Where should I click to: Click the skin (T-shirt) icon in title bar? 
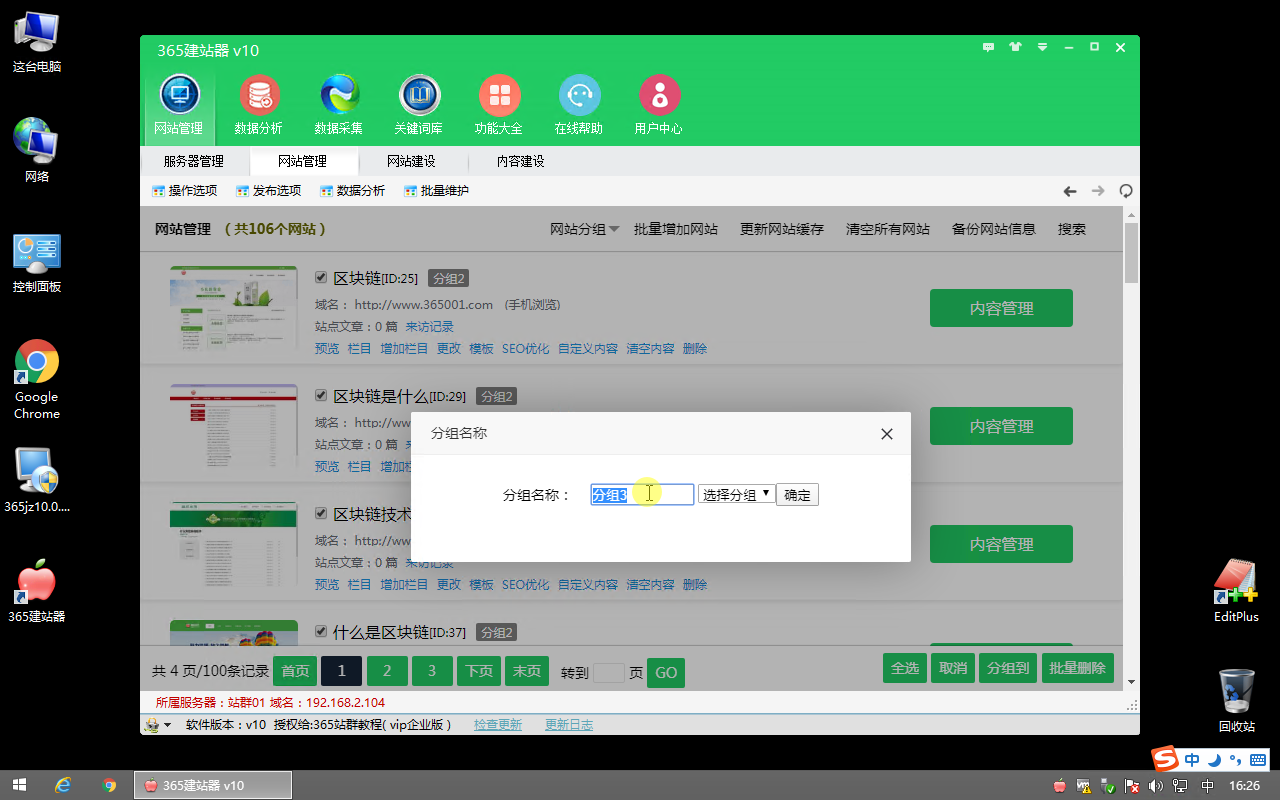(1016, 47)
